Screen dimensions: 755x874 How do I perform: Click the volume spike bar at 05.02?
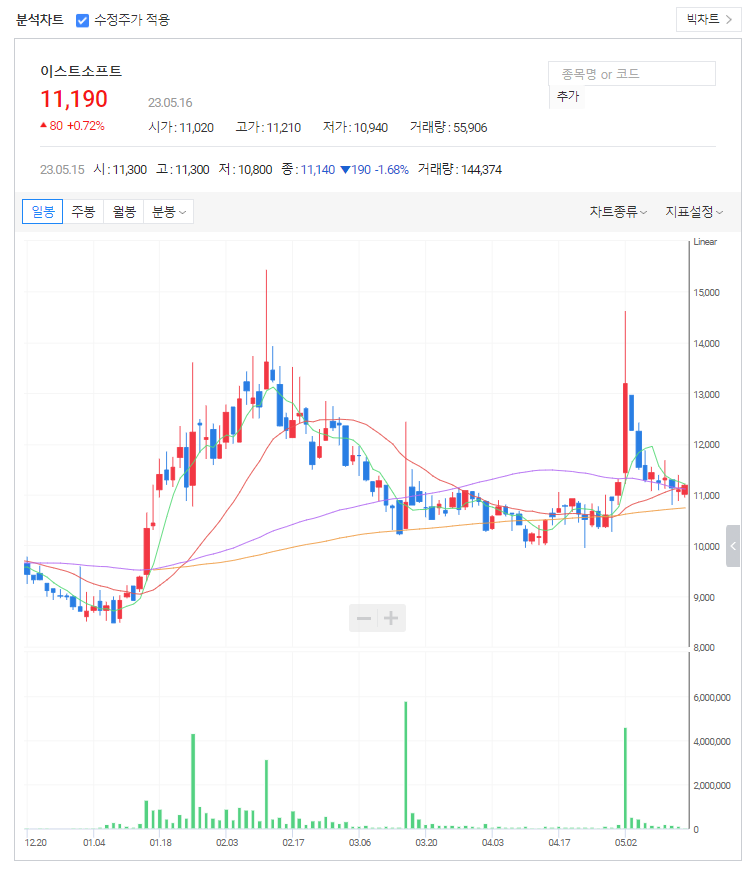coord(625,778)
